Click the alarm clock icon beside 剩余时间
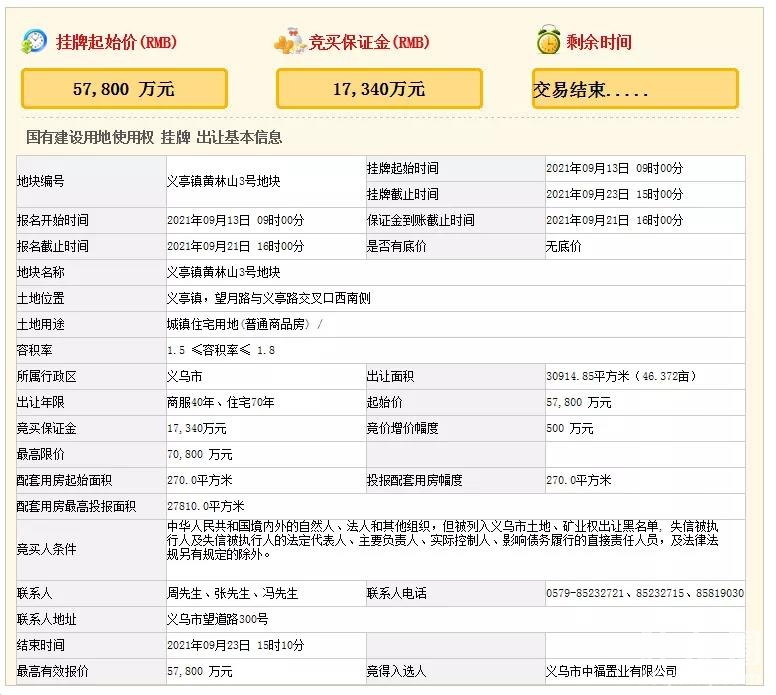This screenshot has height=695, width=776. tap(547, 42)
